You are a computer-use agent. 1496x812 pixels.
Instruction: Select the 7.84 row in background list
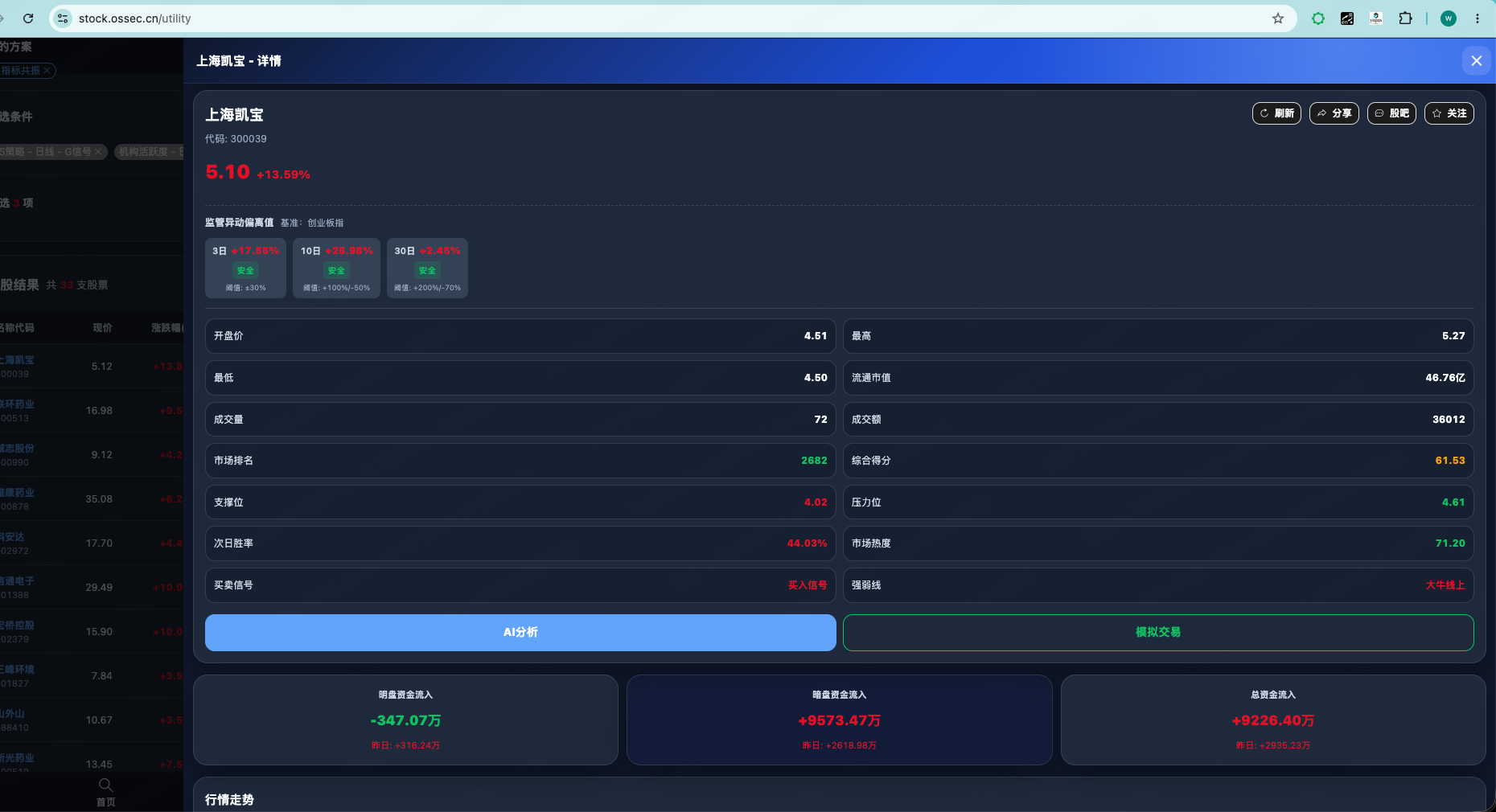tap(92, 676)
